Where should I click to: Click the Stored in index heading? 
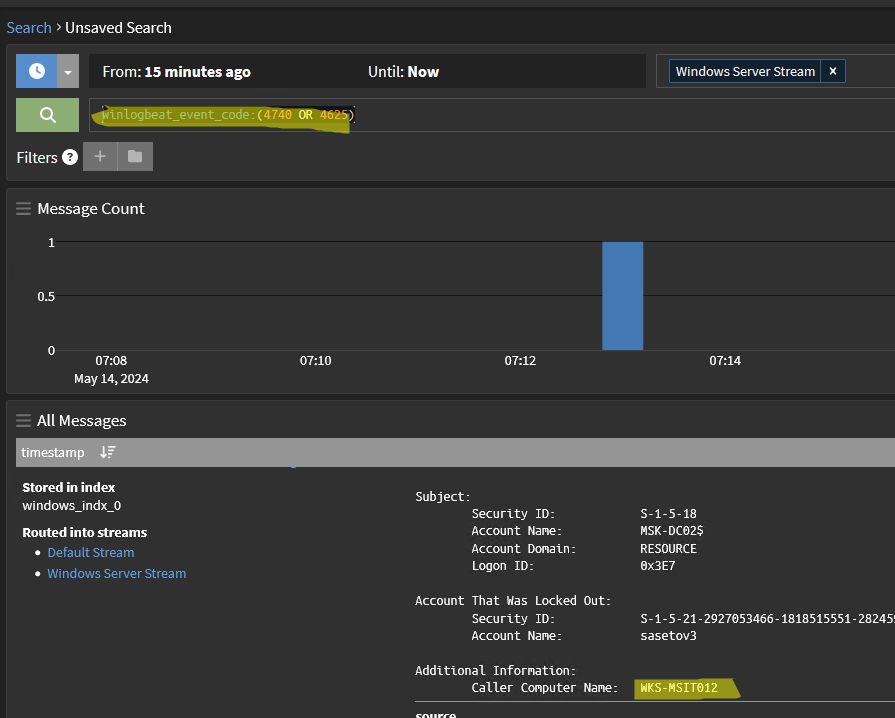pyautogui.click(x=68, y=487)
